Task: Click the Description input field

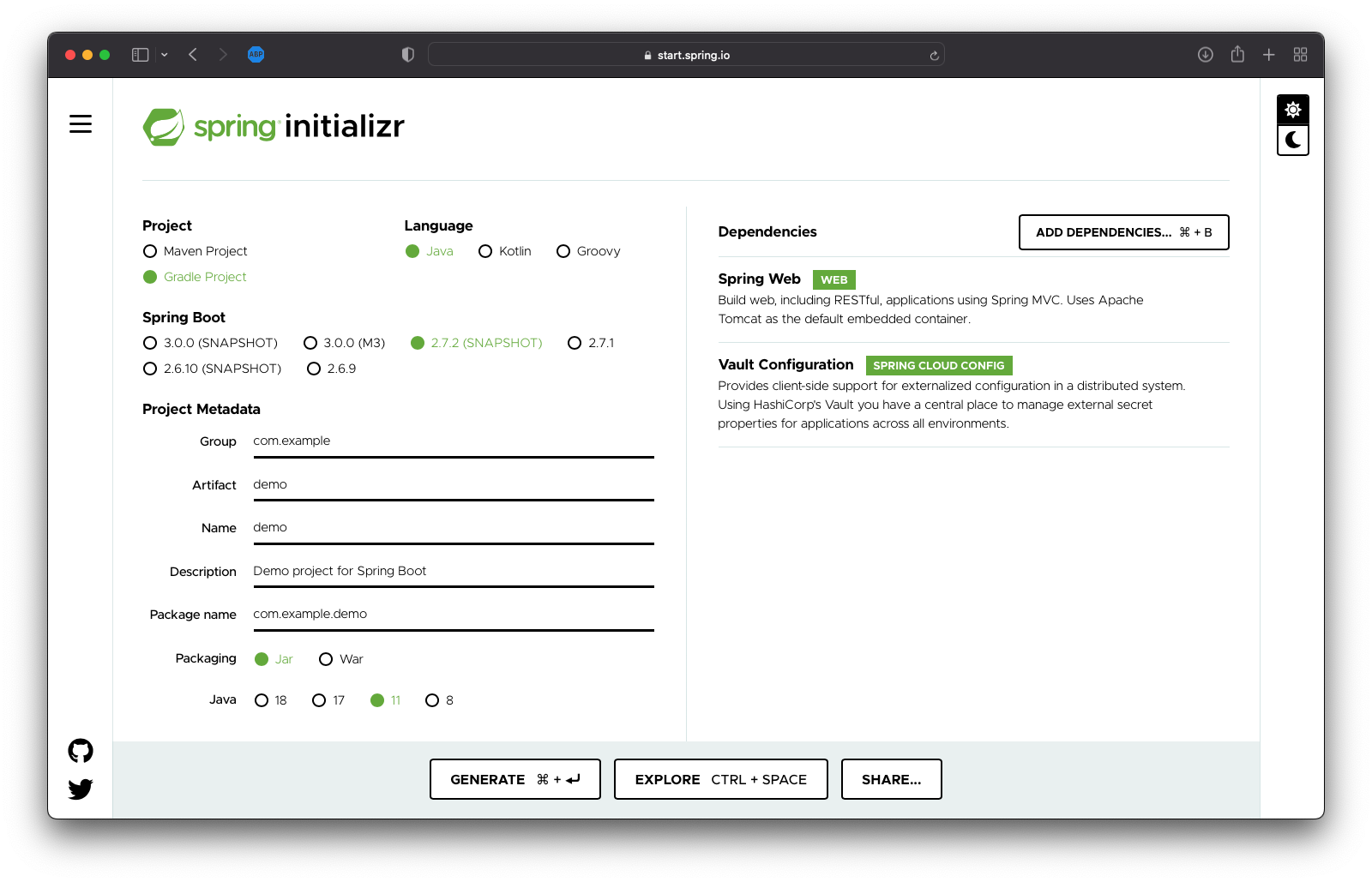Action: click(x=454, y=572)
